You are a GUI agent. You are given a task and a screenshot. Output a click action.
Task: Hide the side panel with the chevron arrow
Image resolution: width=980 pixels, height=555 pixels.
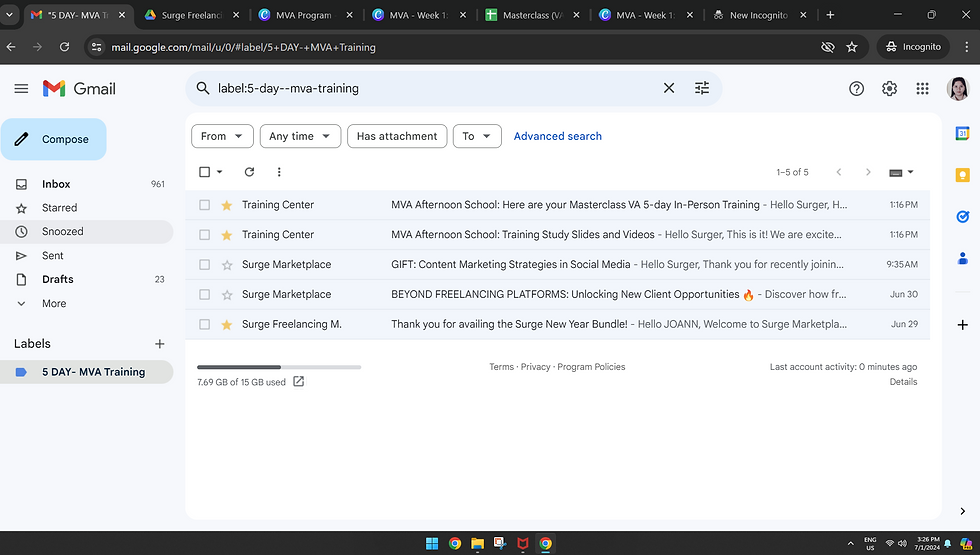pos(962,511)
